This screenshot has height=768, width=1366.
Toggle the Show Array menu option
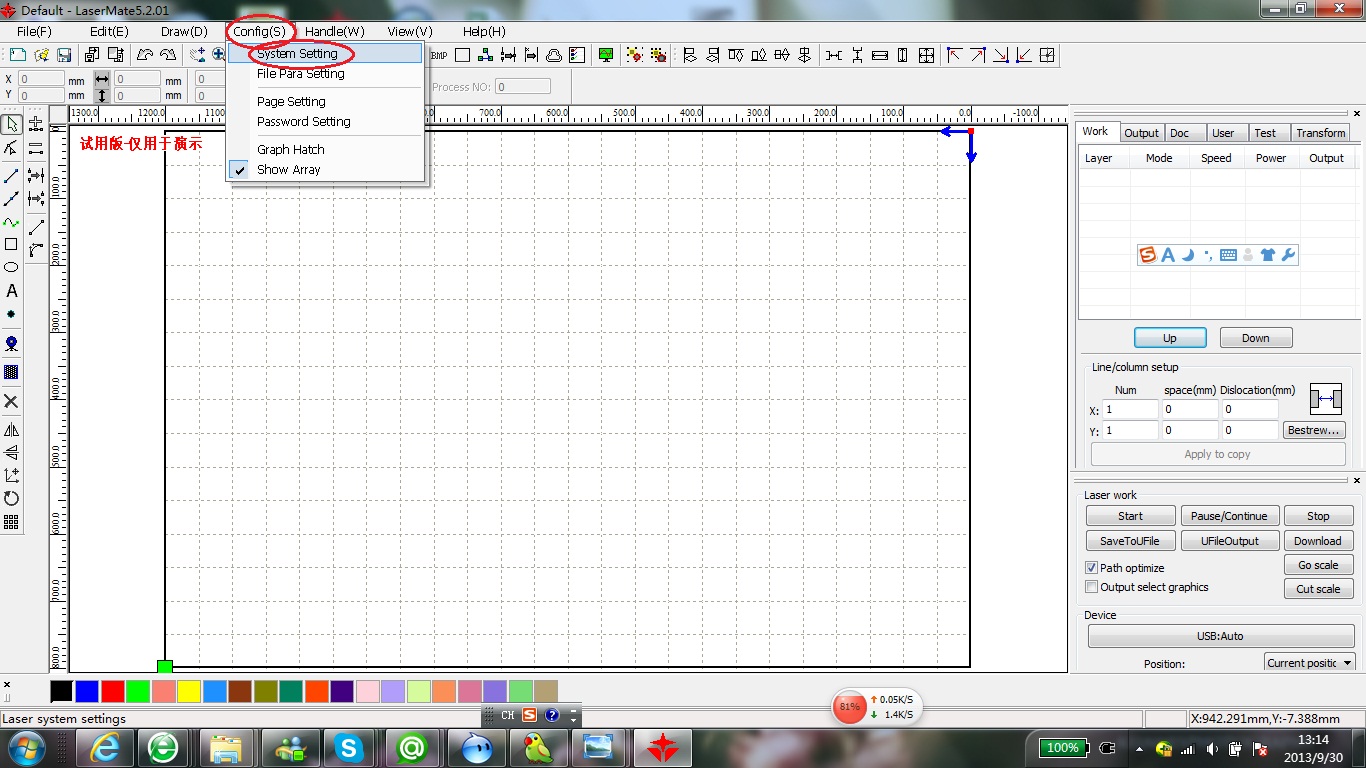coord(288,170)
